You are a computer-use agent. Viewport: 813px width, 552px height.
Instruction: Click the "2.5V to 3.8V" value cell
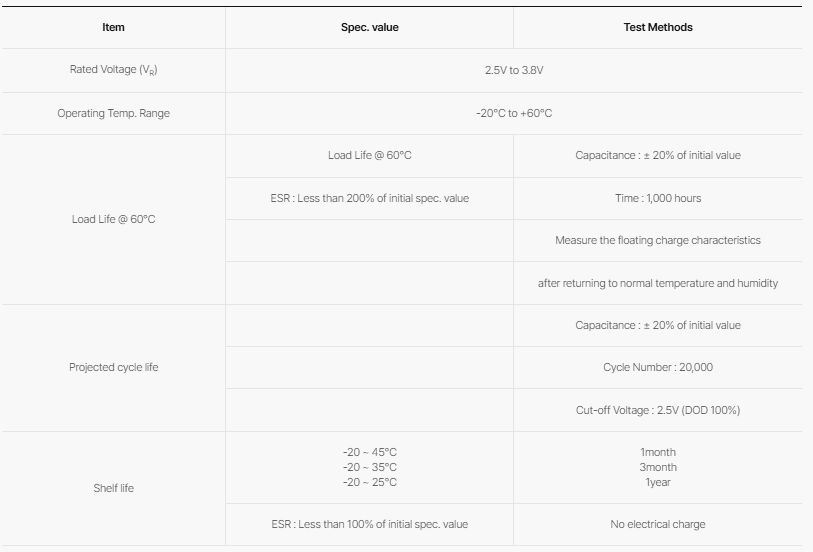pyautogui.click(x=513, y=70)
